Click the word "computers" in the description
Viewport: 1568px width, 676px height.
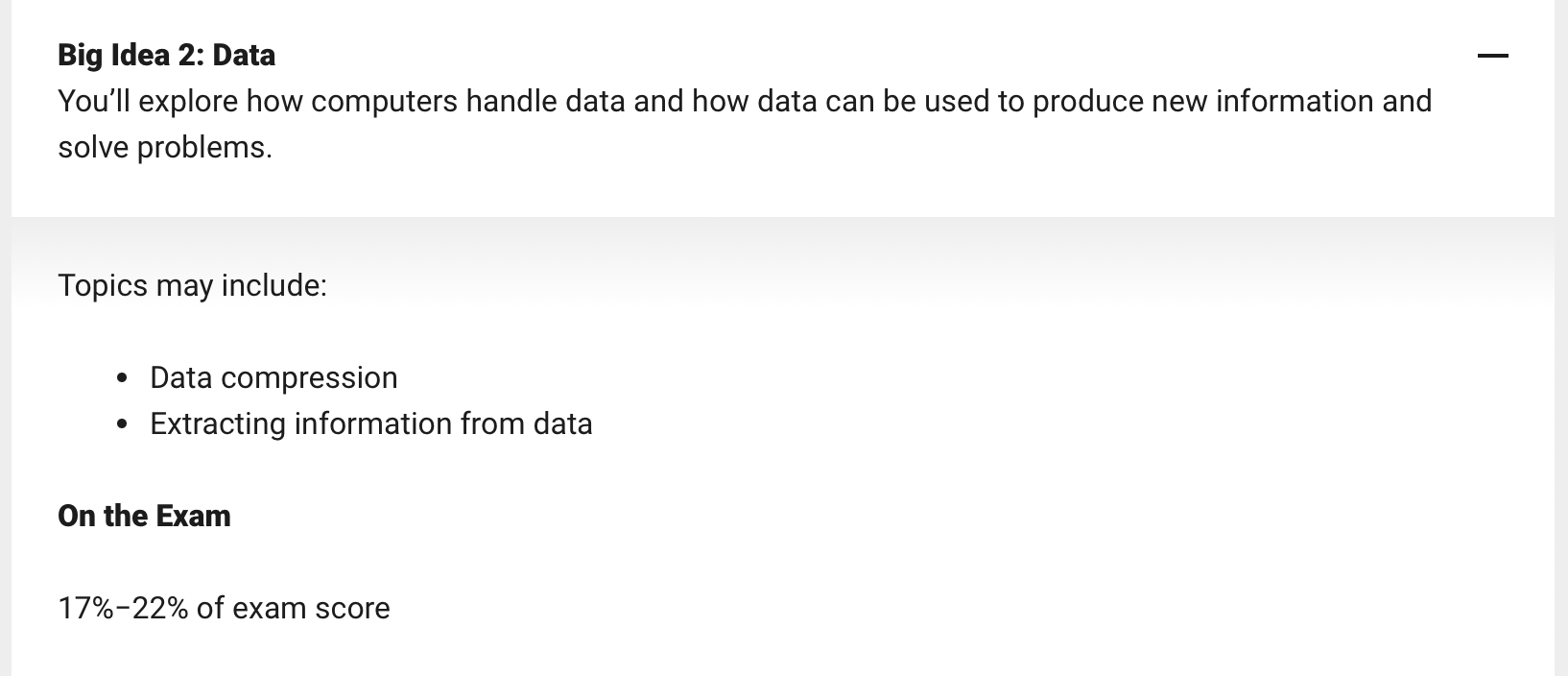coord(384,101)
